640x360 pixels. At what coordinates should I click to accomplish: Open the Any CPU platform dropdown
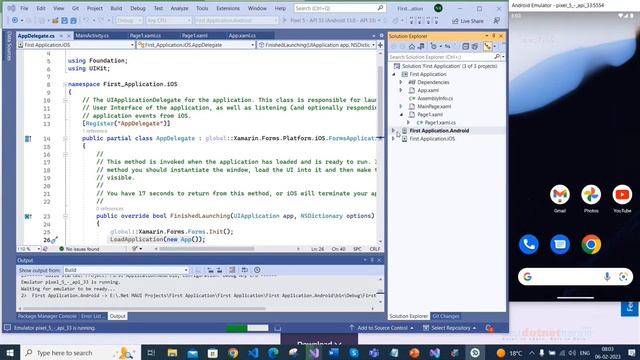169,20
